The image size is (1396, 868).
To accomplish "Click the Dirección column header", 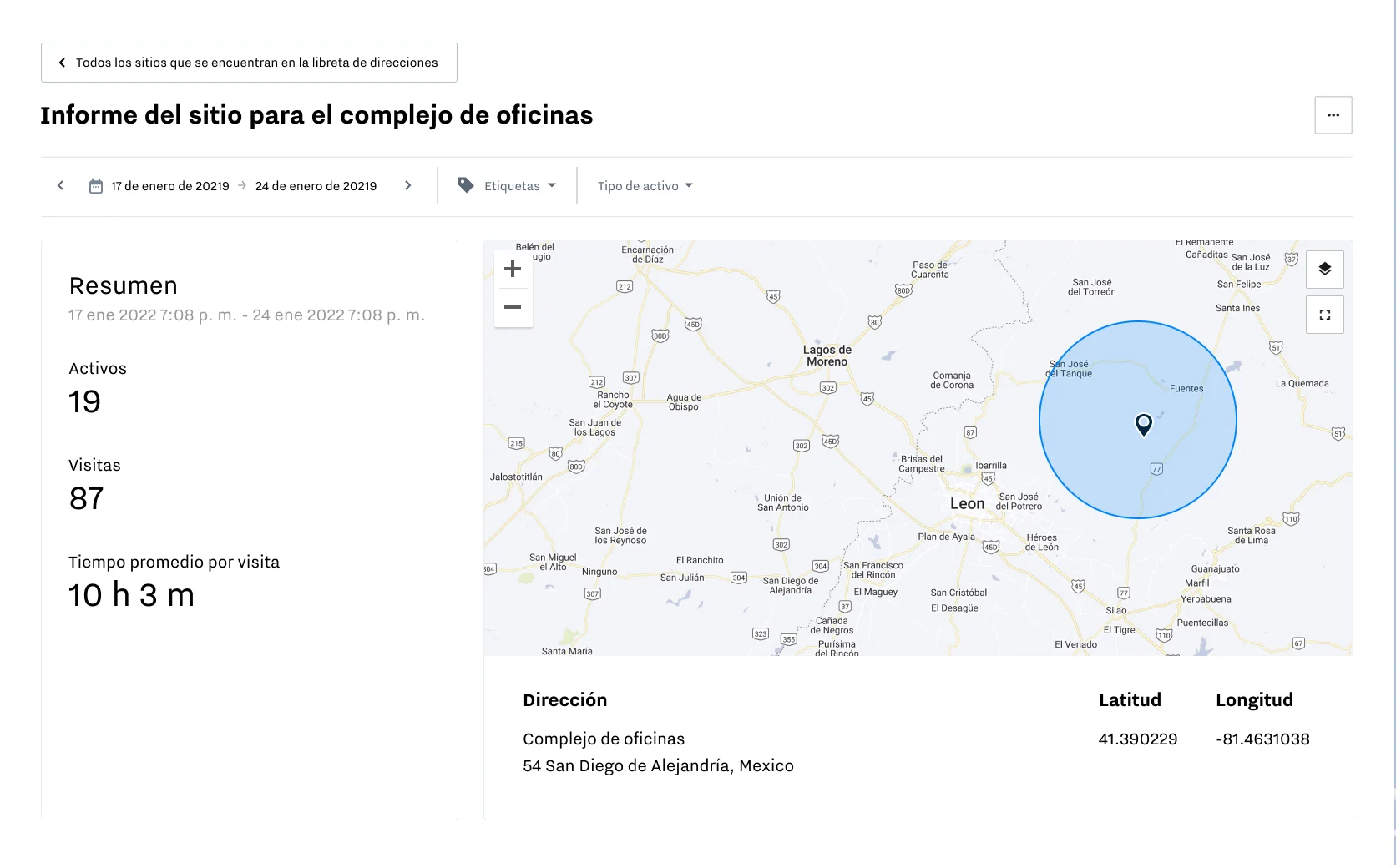I will pyautogui.click(x=564, y=700).
